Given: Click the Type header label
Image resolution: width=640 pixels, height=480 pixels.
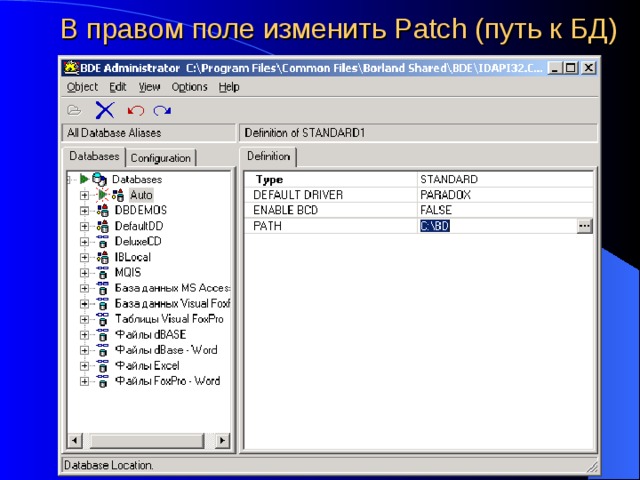Looking at the screenshot, I should 269,180.
